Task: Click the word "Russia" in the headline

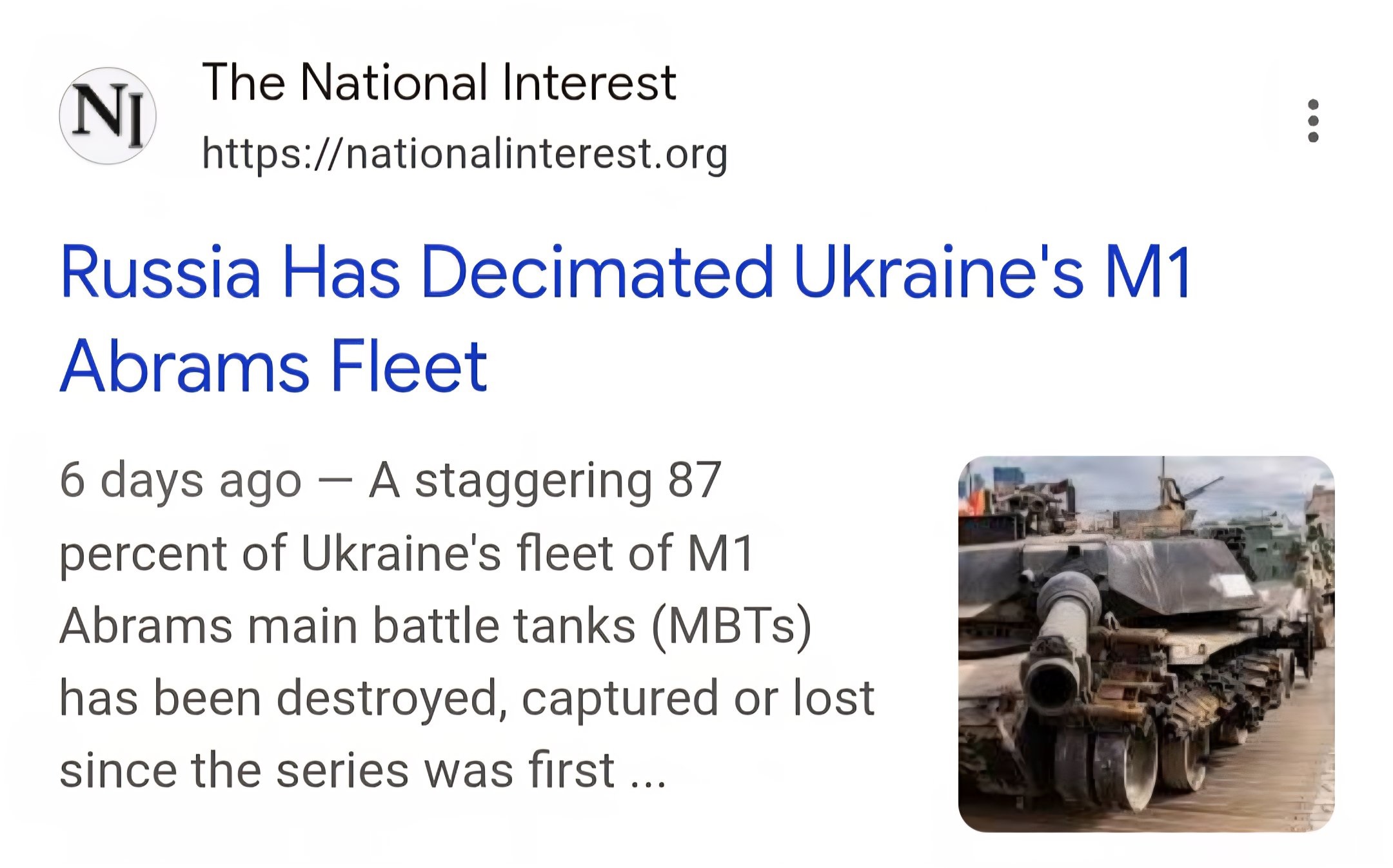Action: 161,272
